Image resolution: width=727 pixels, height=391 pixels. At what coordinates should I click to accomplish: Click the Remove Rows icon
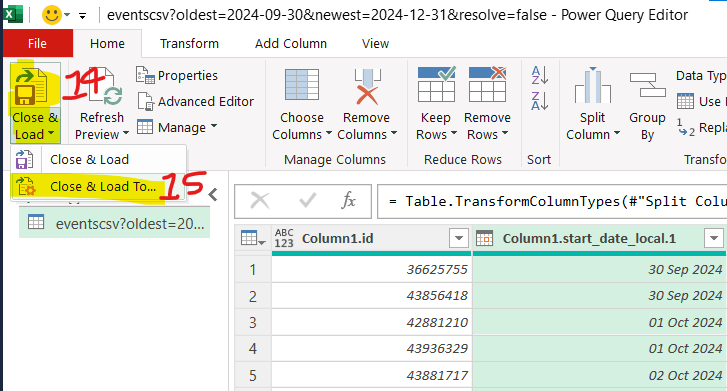[x=487, y=84]
